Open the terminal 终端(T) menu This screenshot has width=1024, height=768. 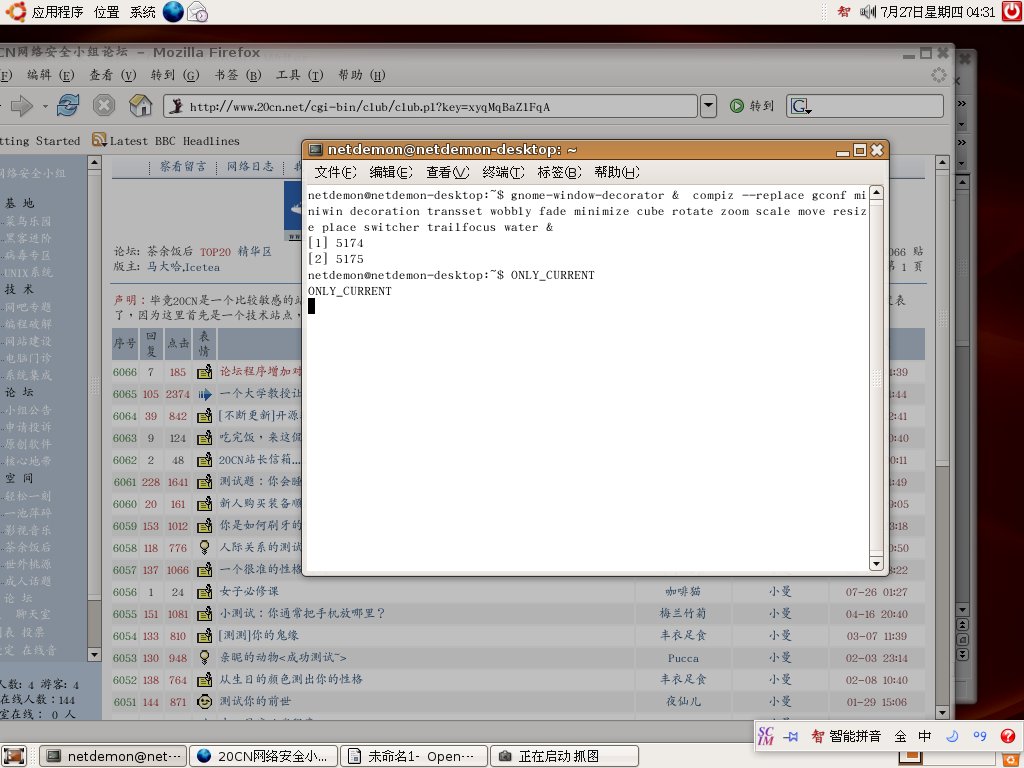[x=504, y=172]
